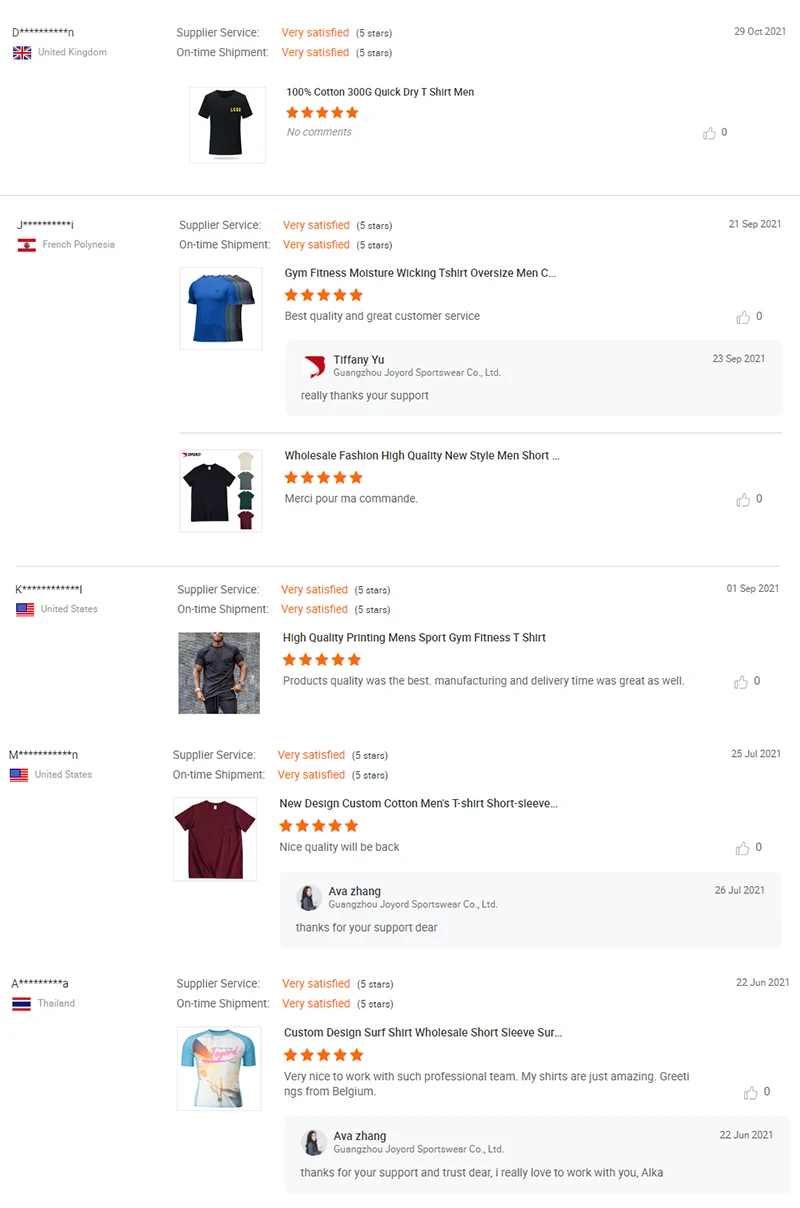The width and height of the screenshot is (800, 1208).
Task: Thumbs-up the Custom Design Surf Shirt review
Action: click(x=751, y=1093)
